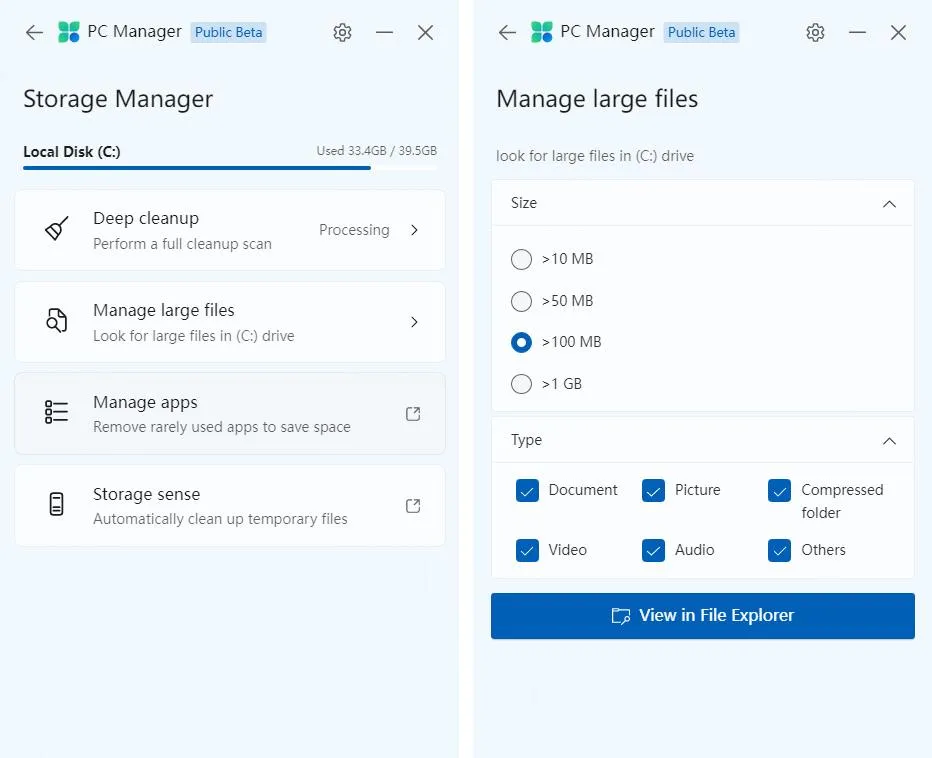Image resolution: width=932 pixels, height=758 pixels.
Task: Click PC Manager logo in Storage Manager window
Action: coord(69,32)
